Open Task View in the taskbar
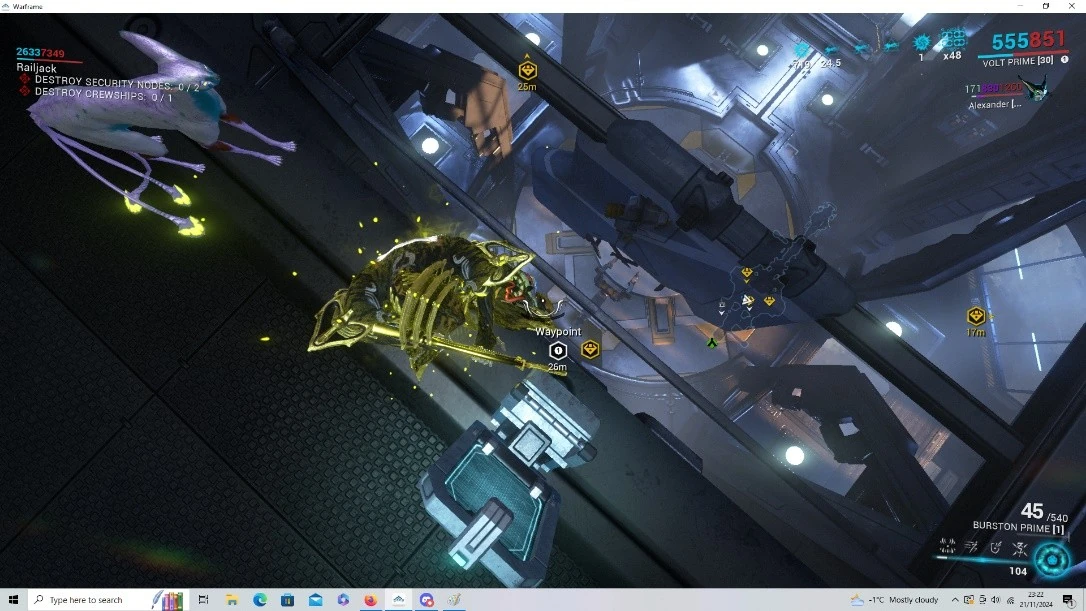The height and width of the screenshot is (611, 1086). 203,600
